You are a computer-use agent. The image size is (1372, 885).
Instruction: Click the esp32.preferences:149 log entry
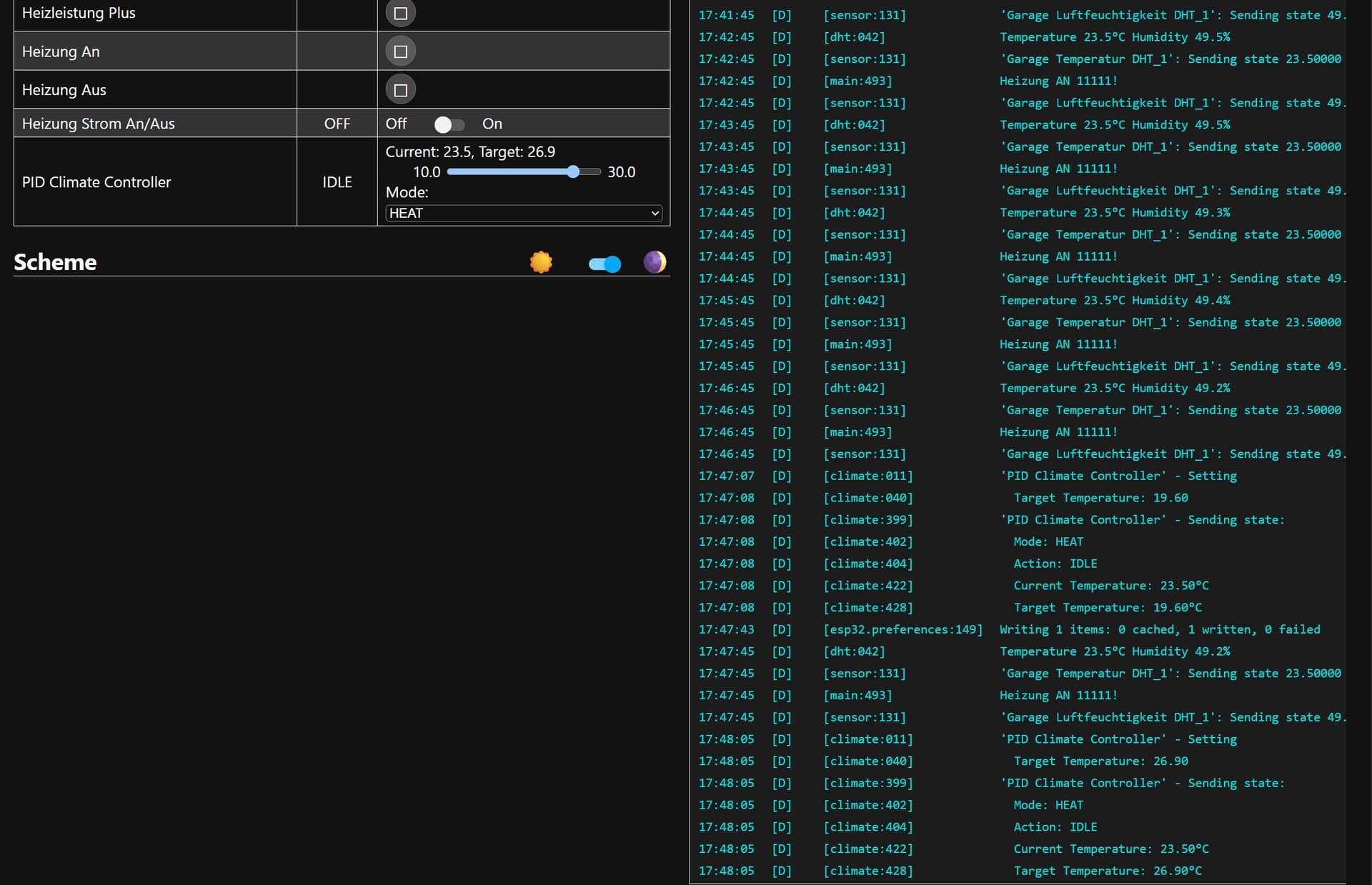pyautogui.click(x=903, y=629)
